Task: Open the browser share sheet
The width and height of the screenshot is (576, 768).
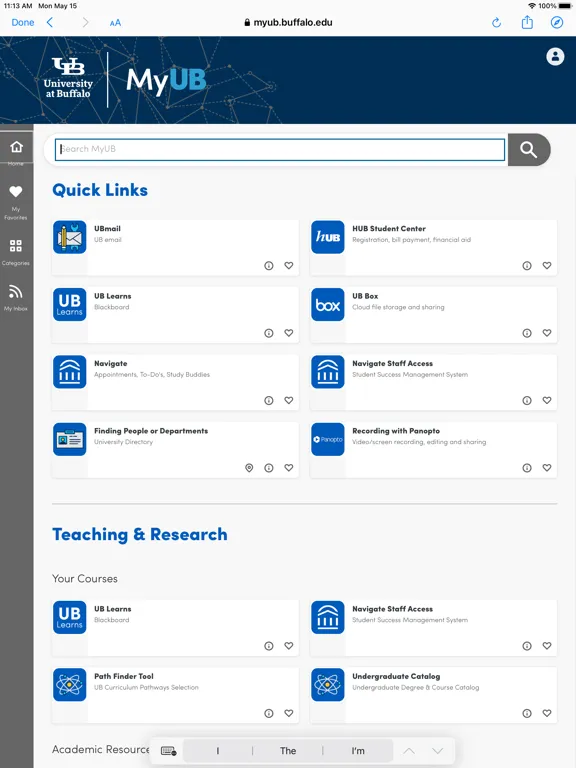Action: [x=527, y=22]
